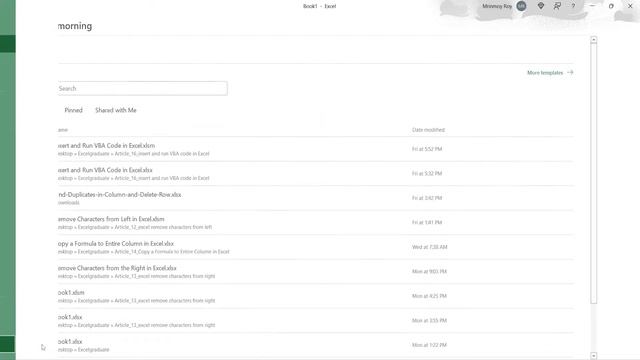640x360 pixels.
Task: Switch to the Shared with Me tab
Action: [x=116, y=110]
